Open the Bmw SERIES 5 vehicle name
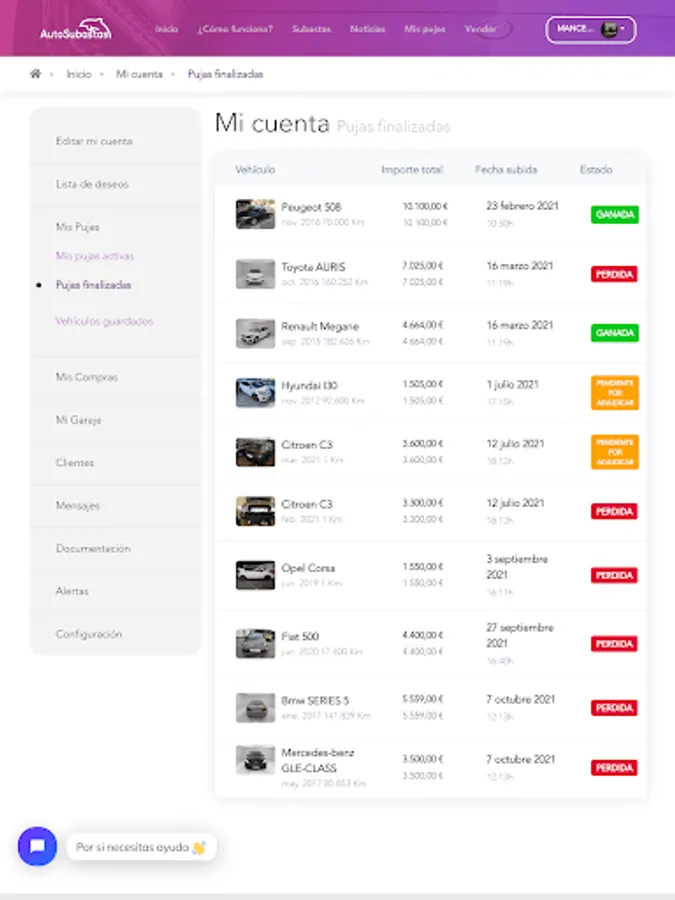 click(315, 701)
